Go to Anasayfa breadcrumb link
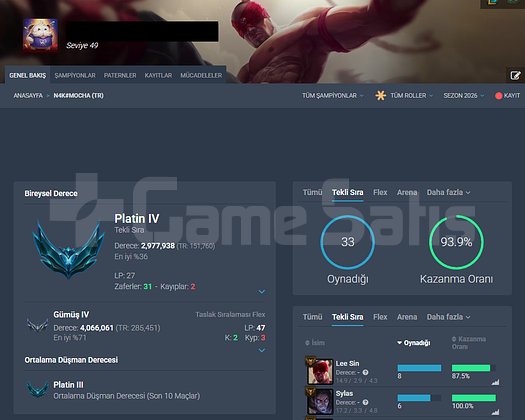Screen dimensions: 525x420 coord(28,95)
